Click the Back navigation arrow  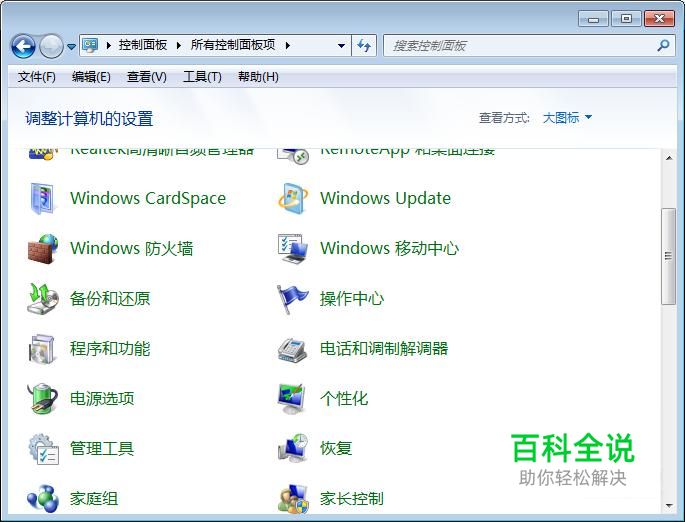23,46
